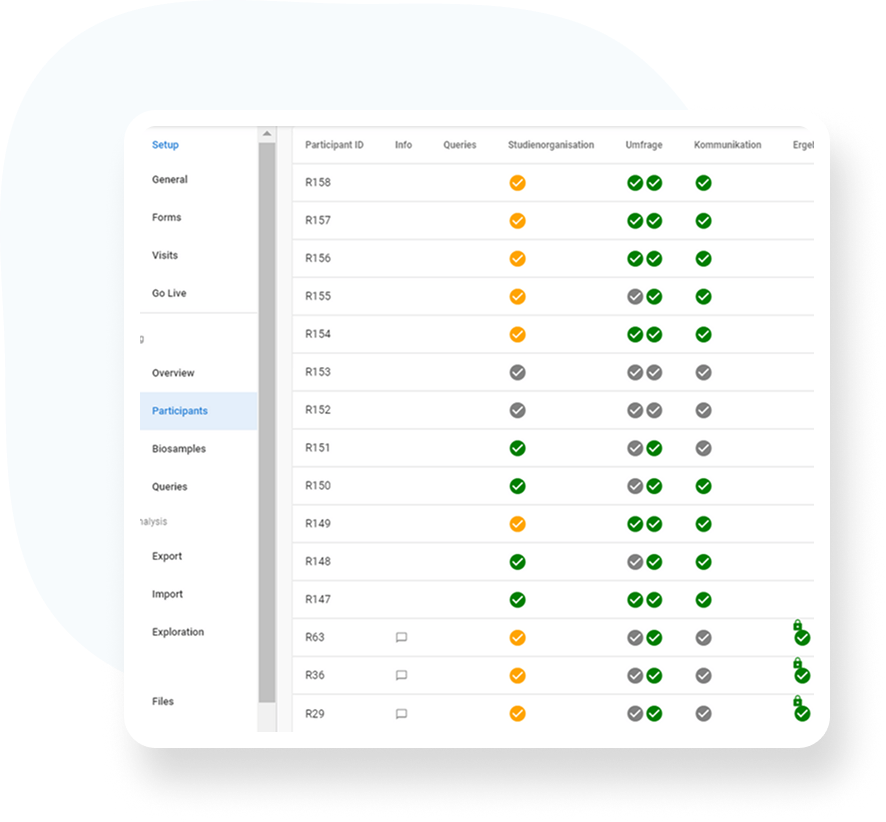Click first gray Umfrage icon for R155

coord(634,297)
